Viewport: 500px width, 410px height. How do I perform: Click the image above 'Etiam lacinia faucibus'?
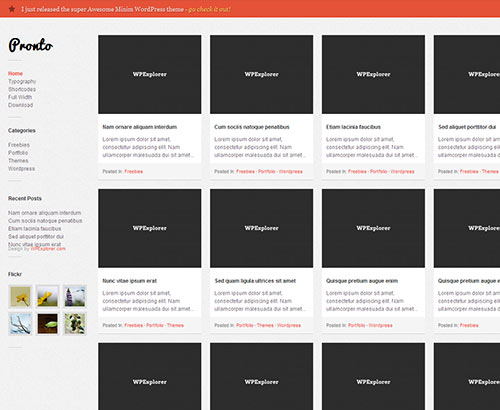[373, 74]
